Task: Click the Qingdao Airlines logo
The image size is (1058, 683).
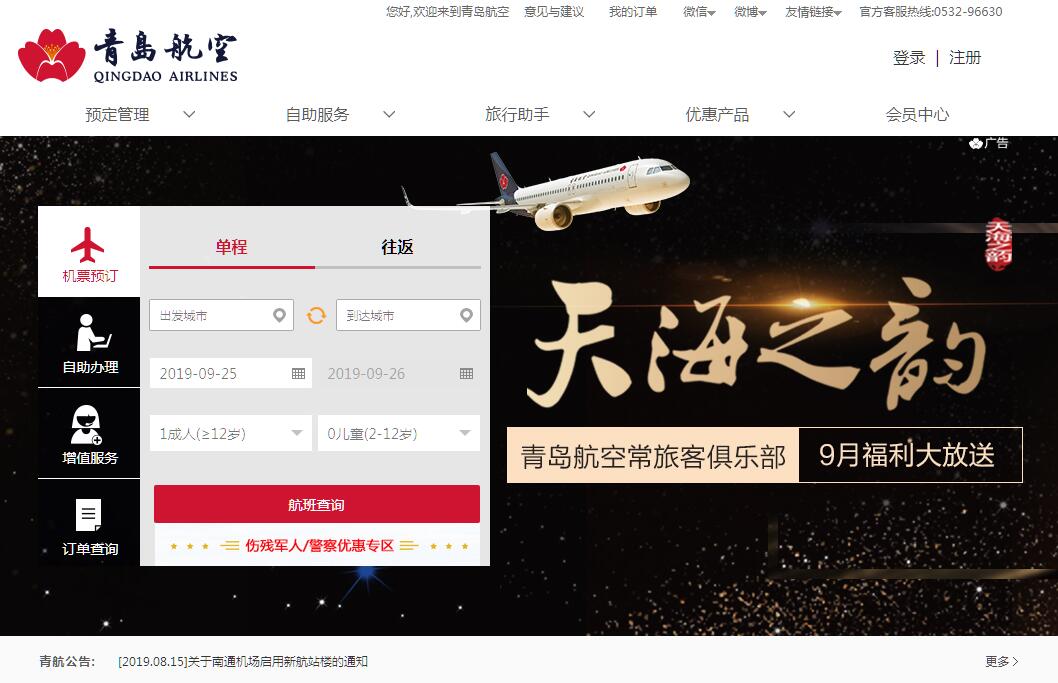Action: [x=128, y=55]
